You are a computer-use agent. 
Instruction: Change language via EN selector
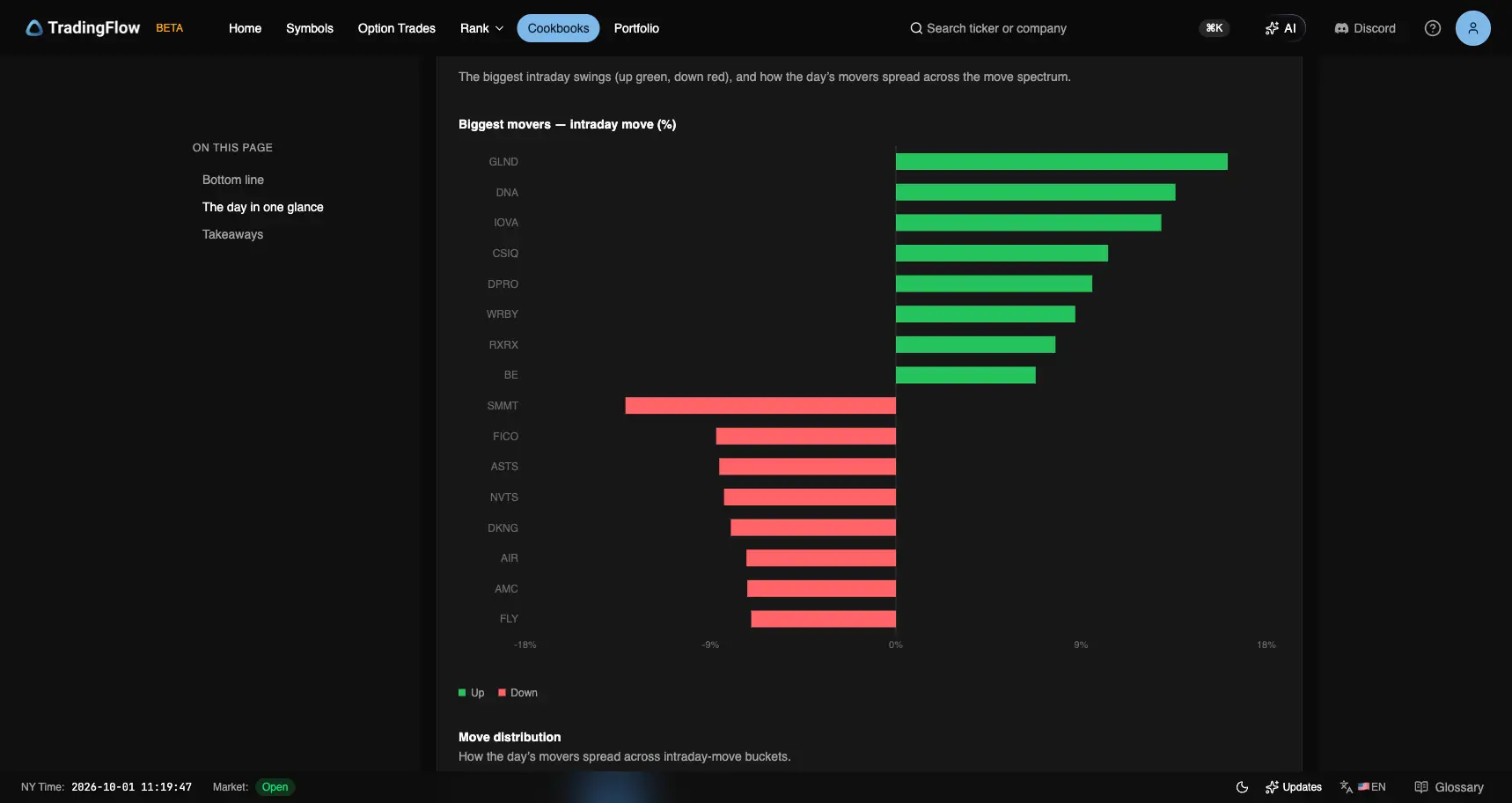(x=1363, y=787)
